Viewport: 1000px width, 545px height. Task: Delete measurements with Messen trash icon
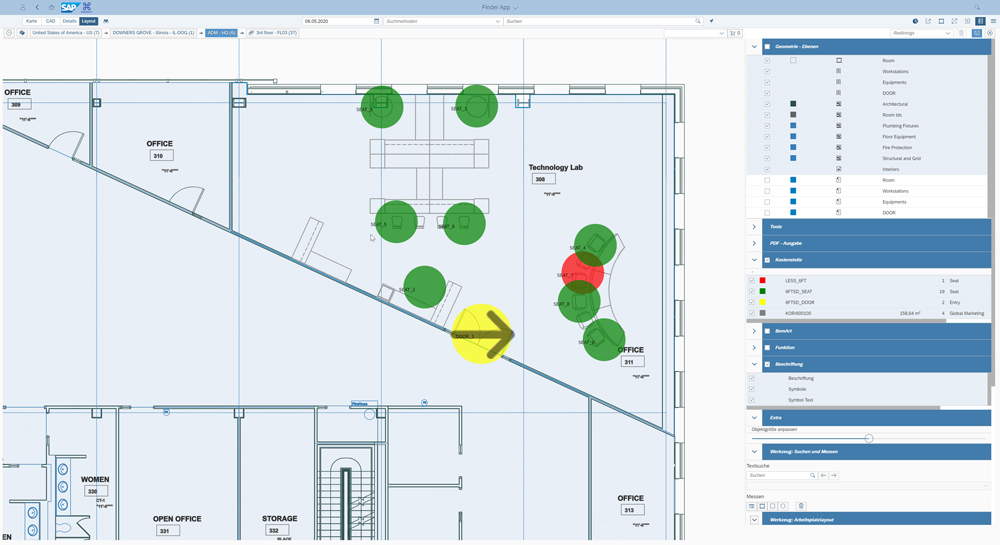tap(801, 506)
